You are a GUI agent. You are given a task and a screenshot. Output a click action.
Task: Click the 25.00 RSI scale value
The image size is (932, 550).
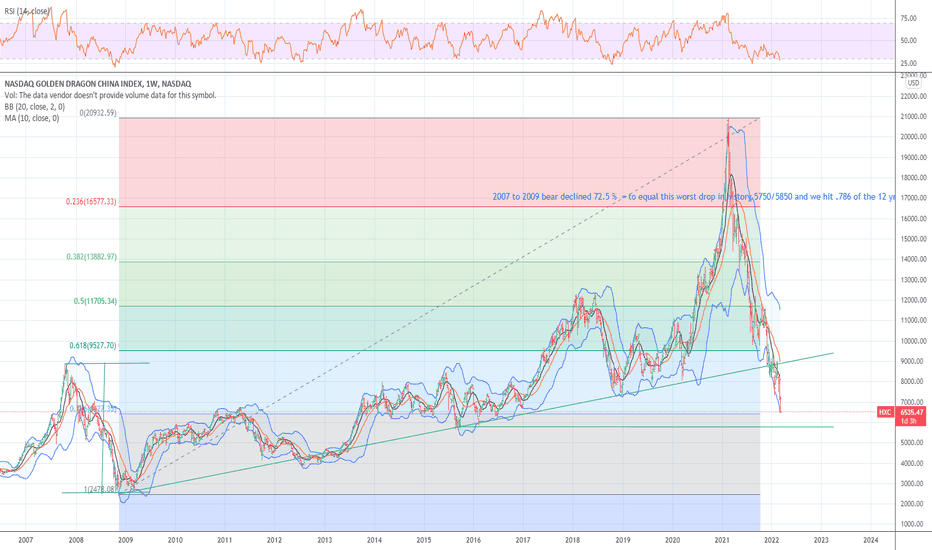[908, 63]
